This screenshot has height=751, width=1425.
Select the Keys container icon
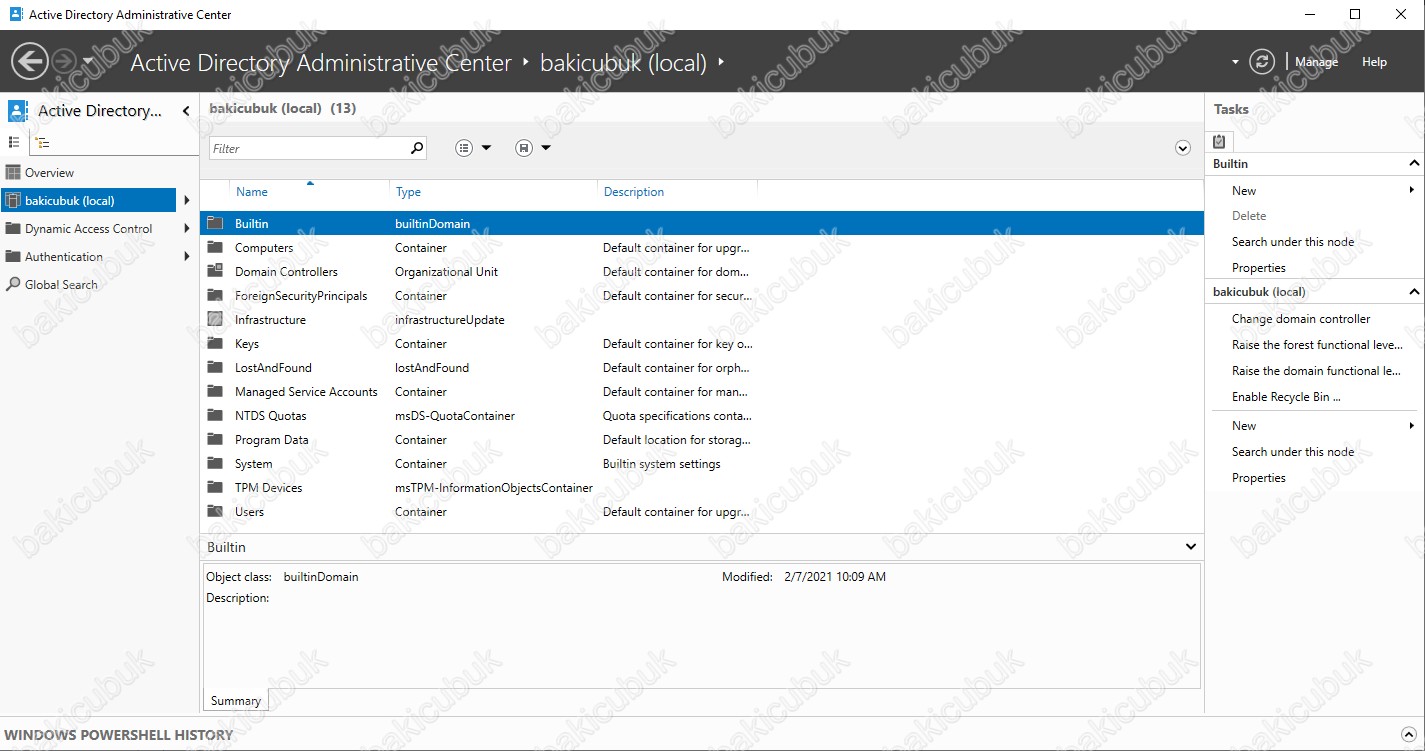(215, 343)
